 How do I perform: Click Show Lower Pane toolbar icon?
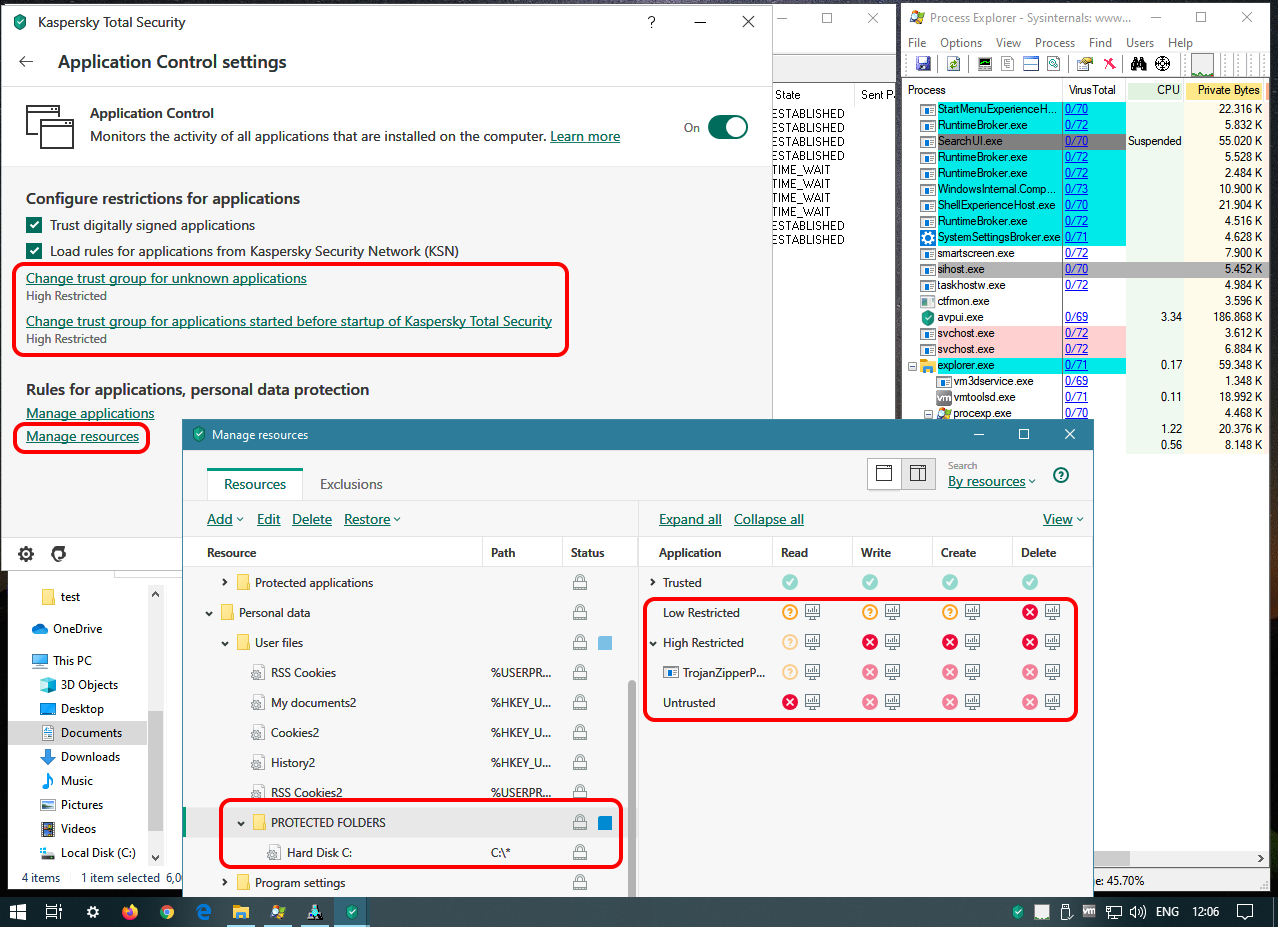(1031, 64)
